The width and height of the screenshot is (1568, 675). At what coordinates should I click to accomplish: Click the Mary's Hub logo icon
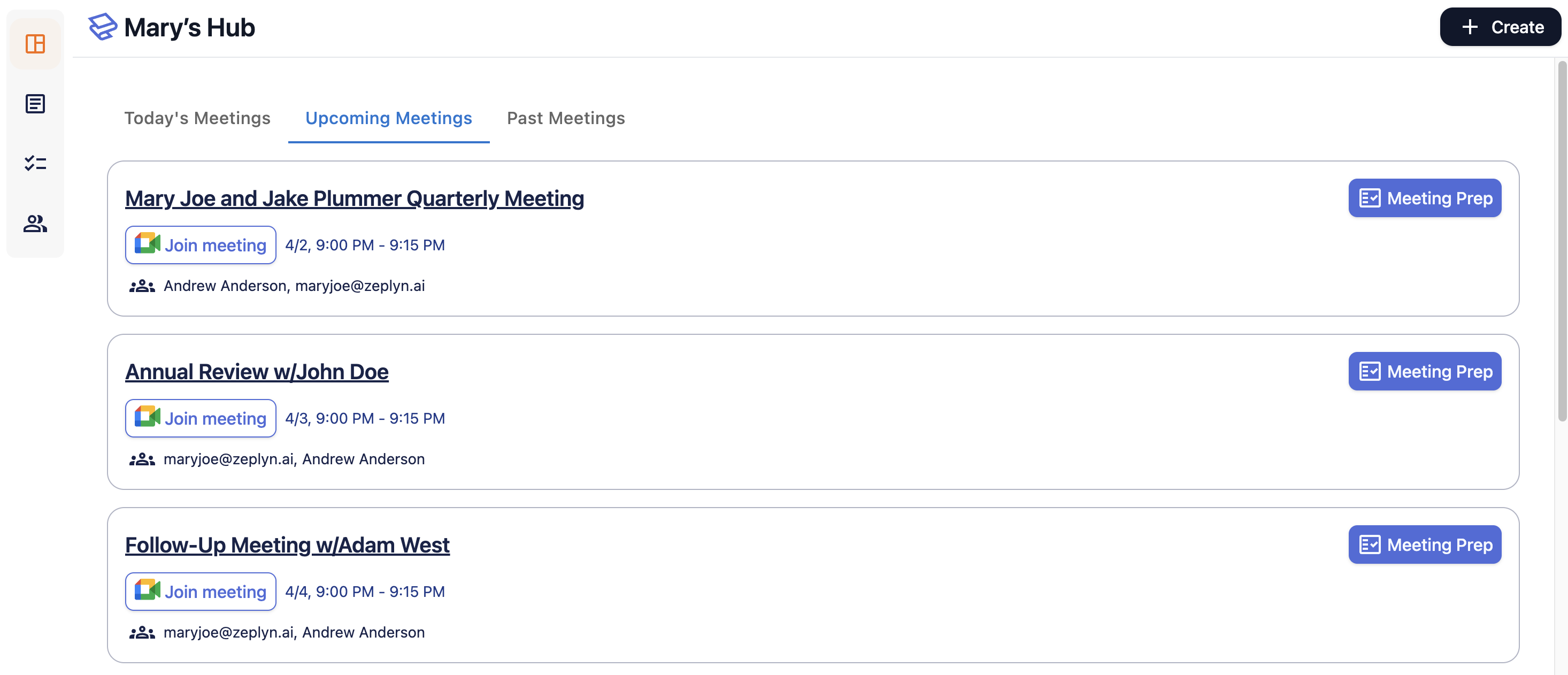[x=102, y=27]
